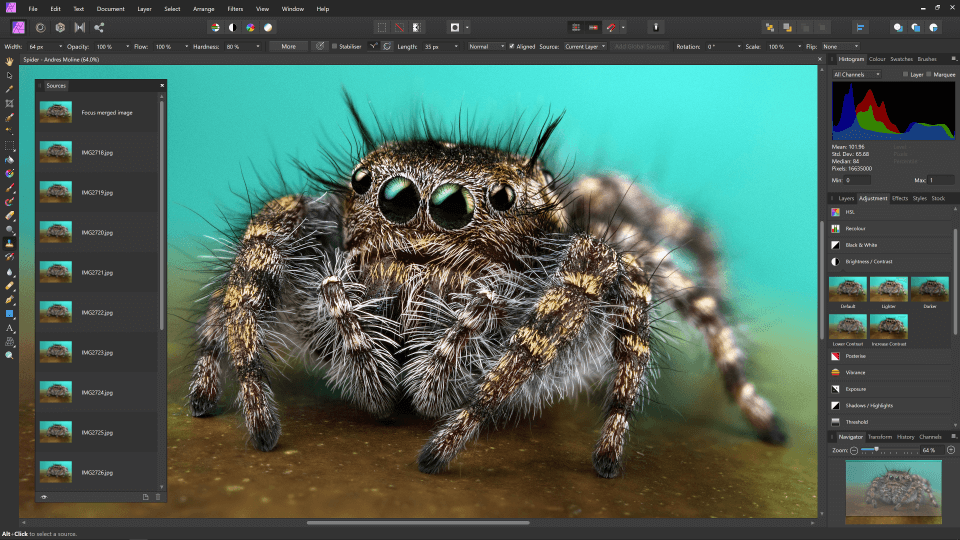Viewport: 960px width, 540px height.
Task: Toggle the Stabiliser checkbox
Action: [x=334, y=47]
